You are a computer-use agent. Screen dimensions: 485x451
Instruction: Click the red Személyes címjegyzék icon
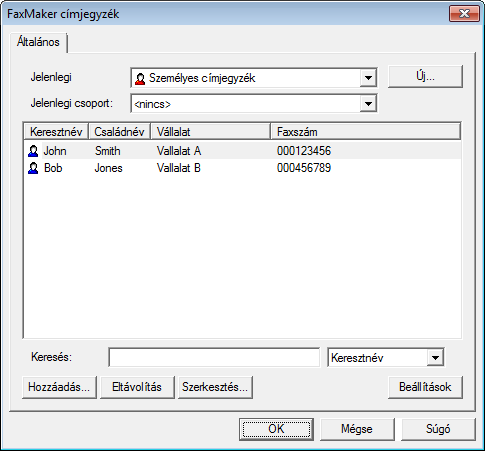tap(140, 79)
